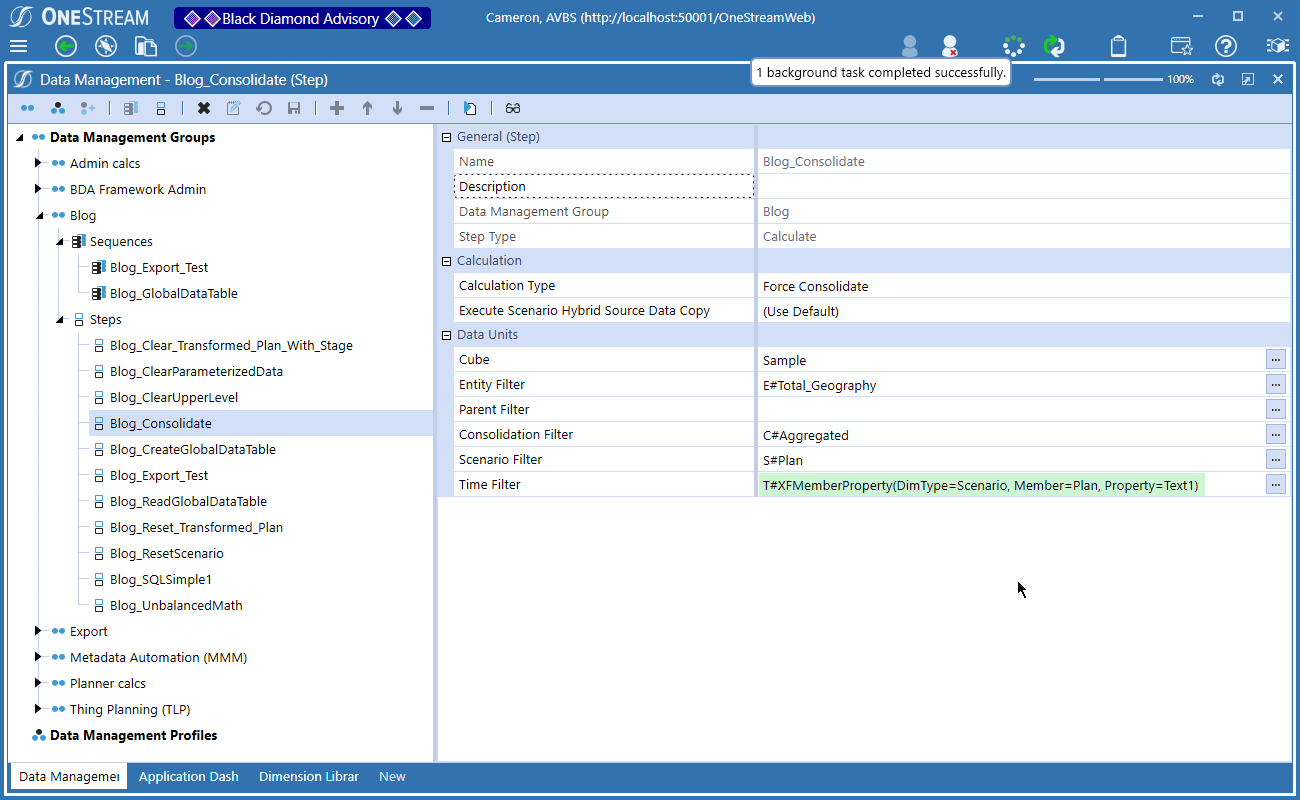
Task: Click the pop-out window icon
Action: tap(1248, 79)
